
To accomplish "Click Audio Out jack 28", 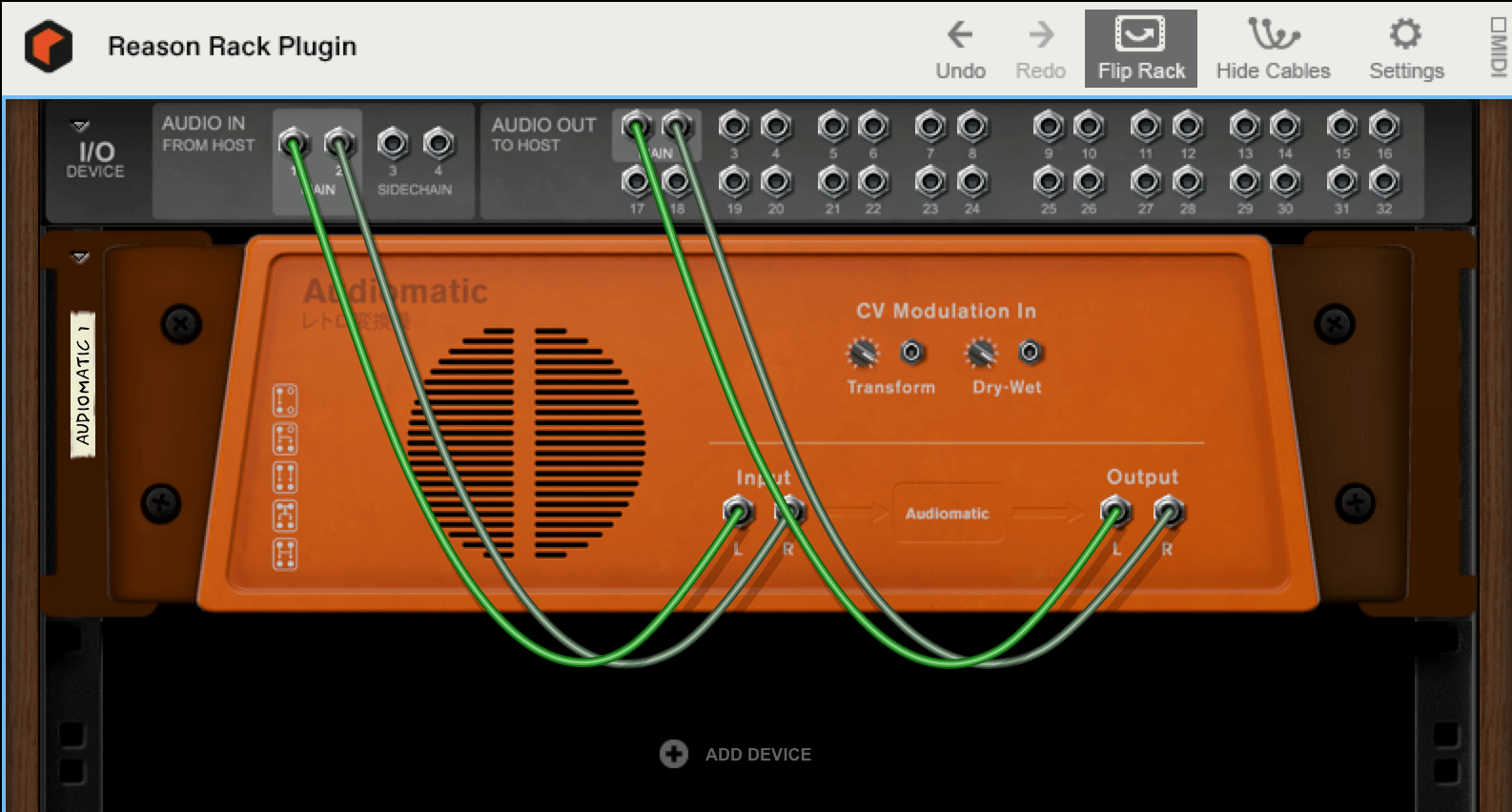I will click(x=1188, y=180).
